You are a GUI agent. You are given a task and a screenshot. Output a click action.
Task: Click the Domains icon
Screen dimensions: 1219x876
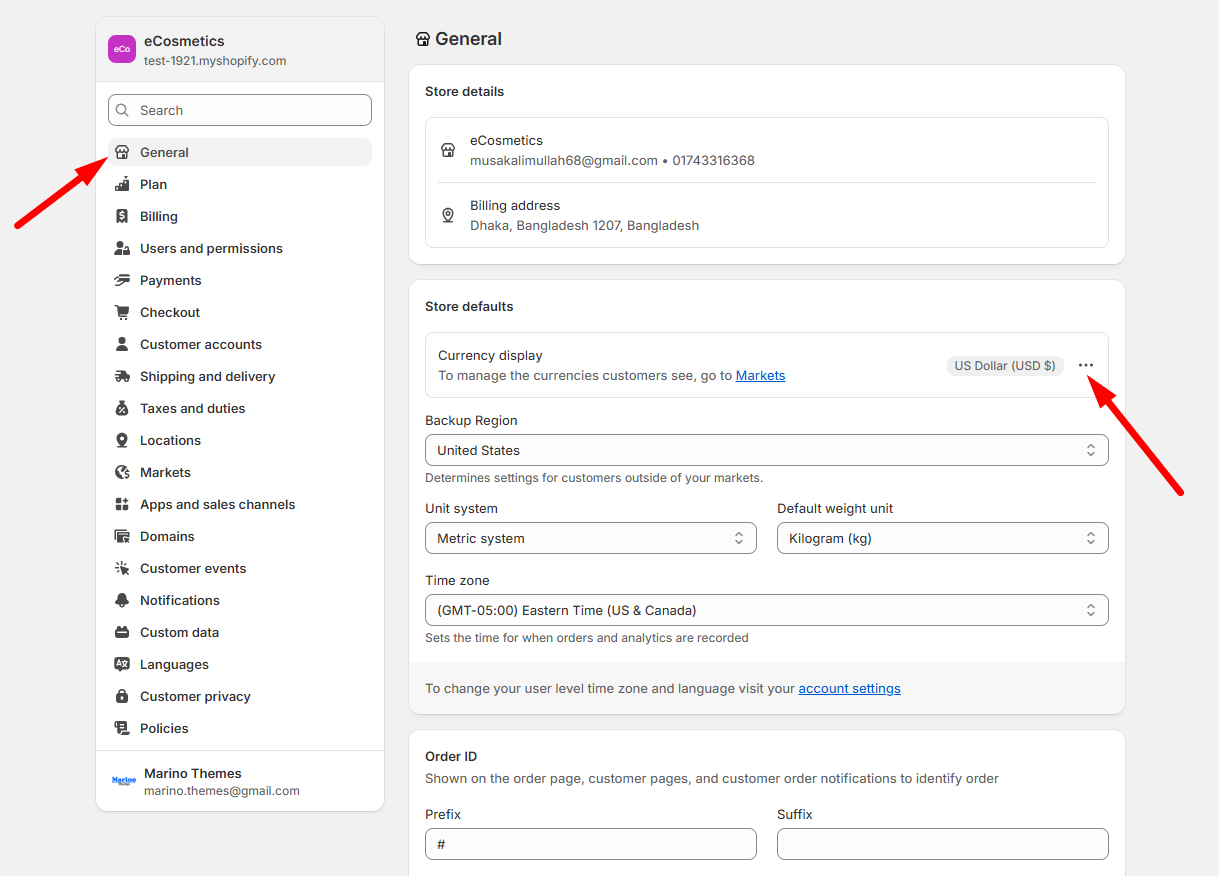(x=122, y=536)
